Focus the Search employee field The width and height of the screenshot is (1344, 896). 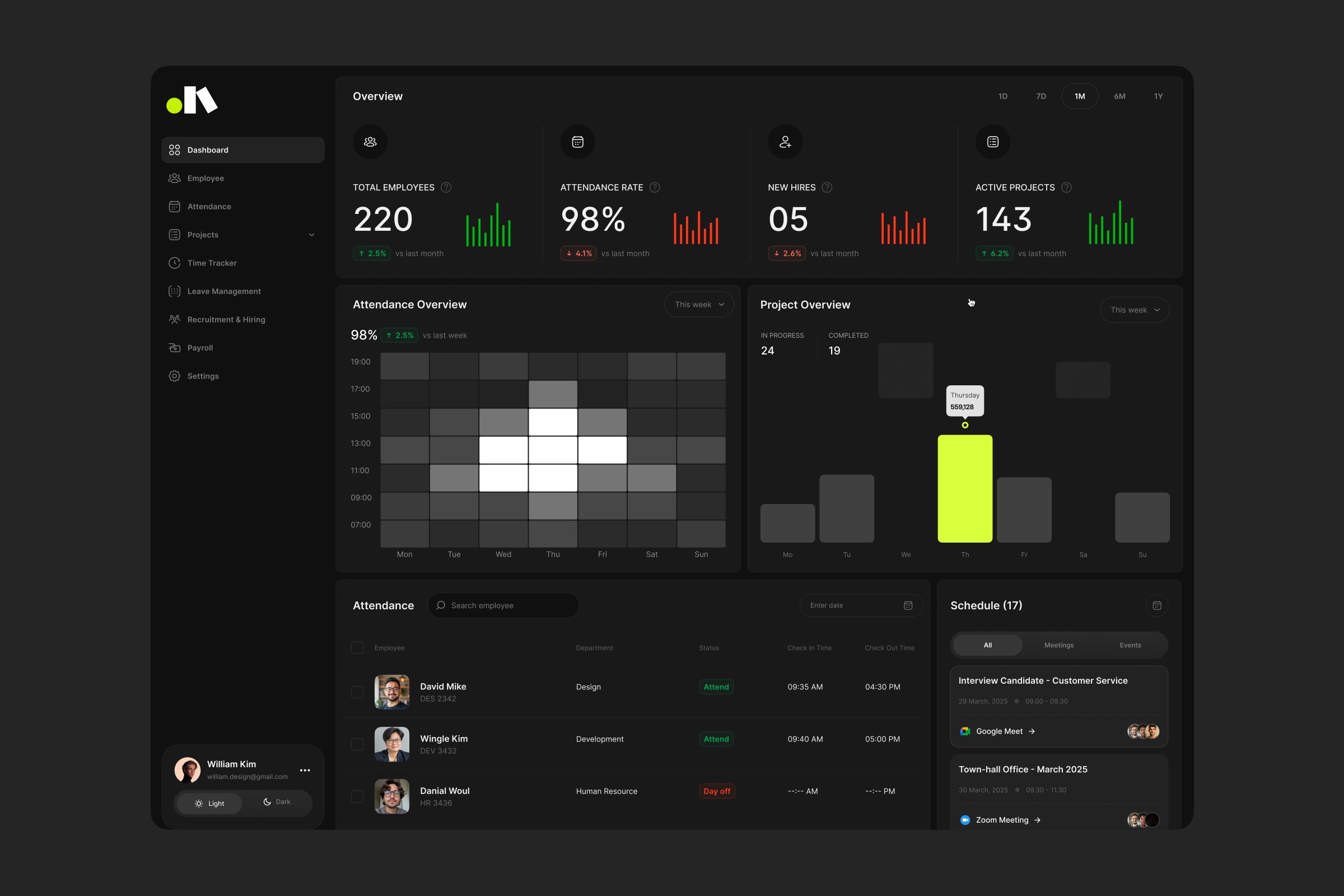[503, 605]
